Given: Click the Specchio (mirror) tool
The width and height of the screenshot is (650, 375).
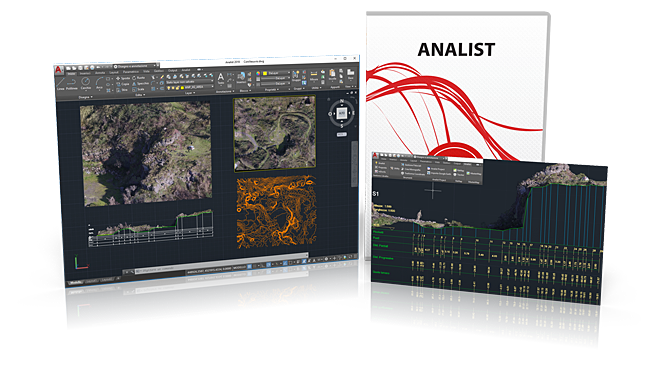Looking at the screenshot, I should click(x=141, y=84).
